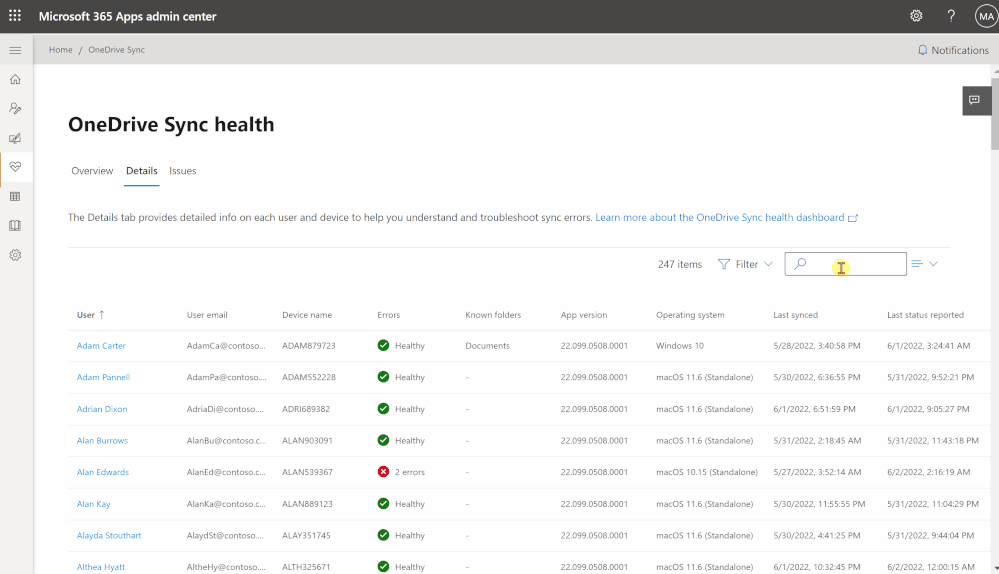Click '2 errors' text for Alan Edwards

410,472
